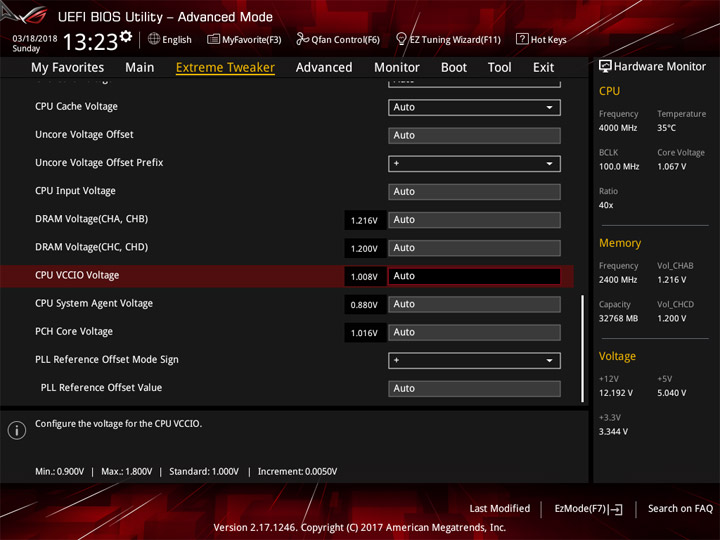This screenshot has height=540, width=720.
Task: Click the settings list vertical scrollbar
Action: [583, 349]
